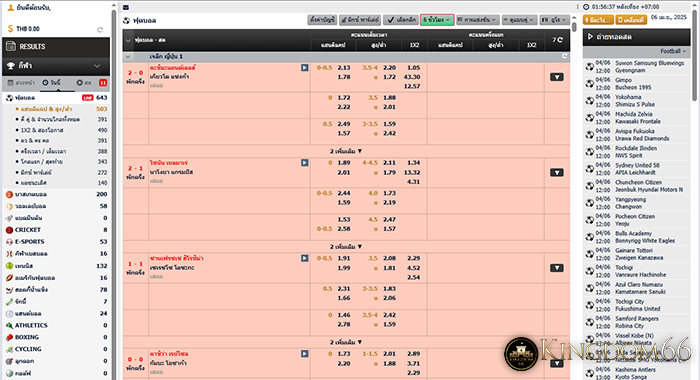Click the check-mark select league button

(401, 20)
